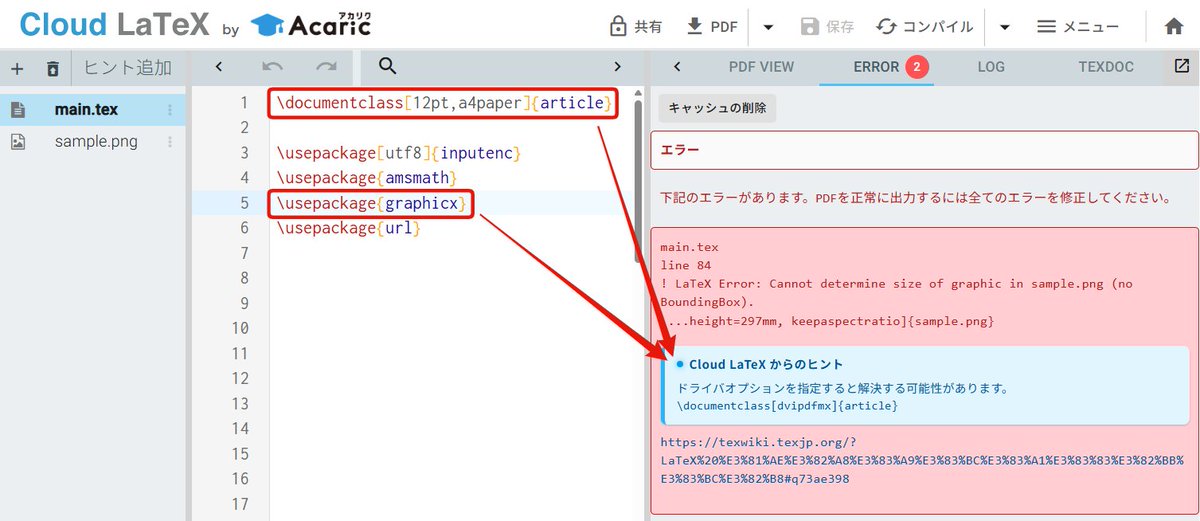Switch to the PDF VIEW tab
Image resolution: width=1200 pixels, height=521 pixels.
tap(761, 67)
